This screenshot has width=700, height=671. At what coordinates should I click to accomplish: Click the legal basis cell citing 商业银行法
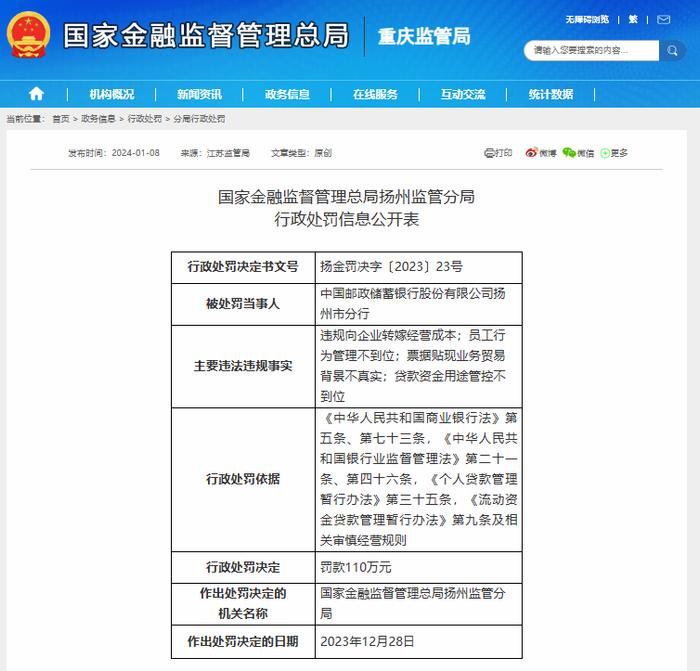point(419,479)
